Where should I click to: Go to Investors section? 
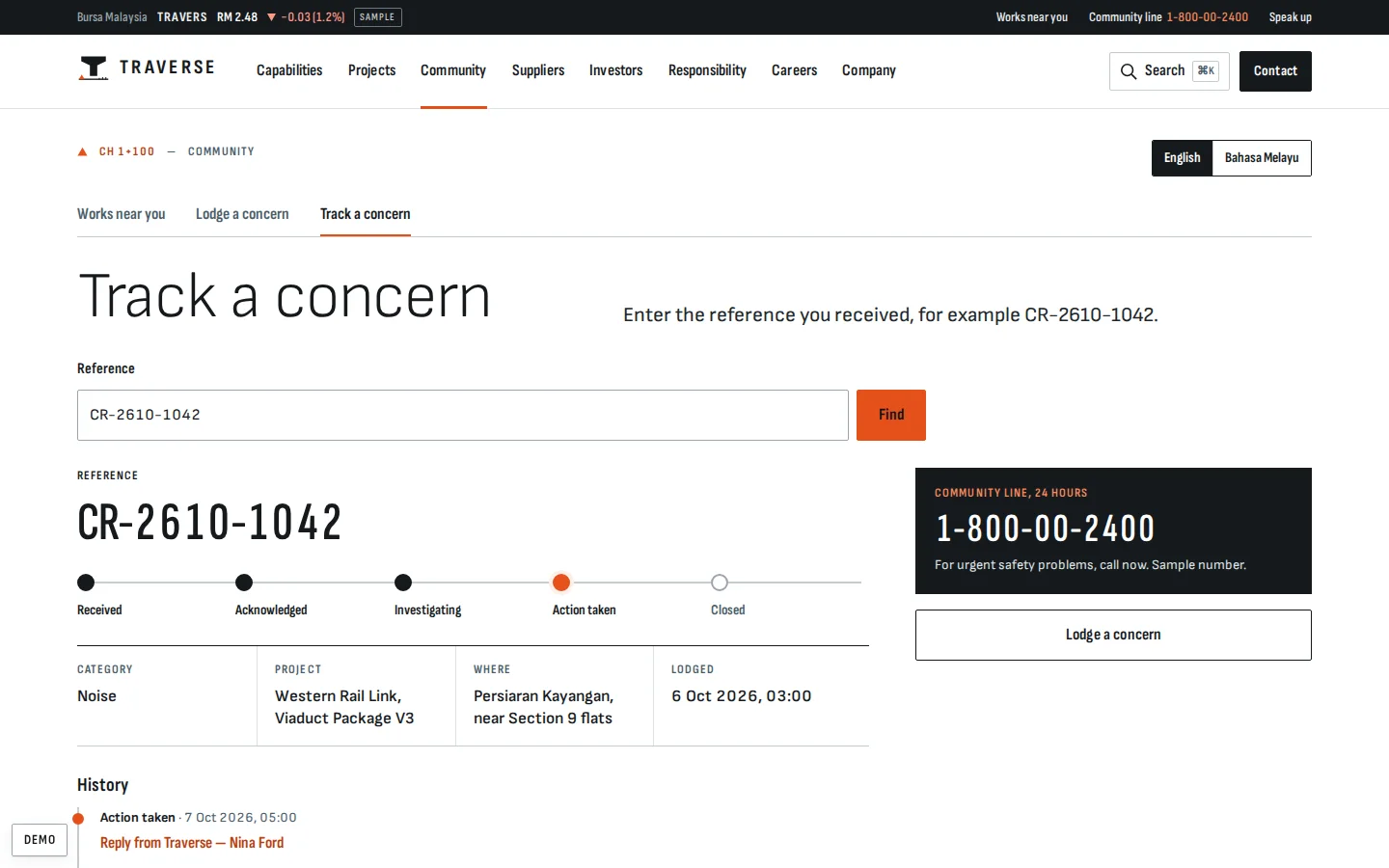pyautogui.click(x=615, y=70)
